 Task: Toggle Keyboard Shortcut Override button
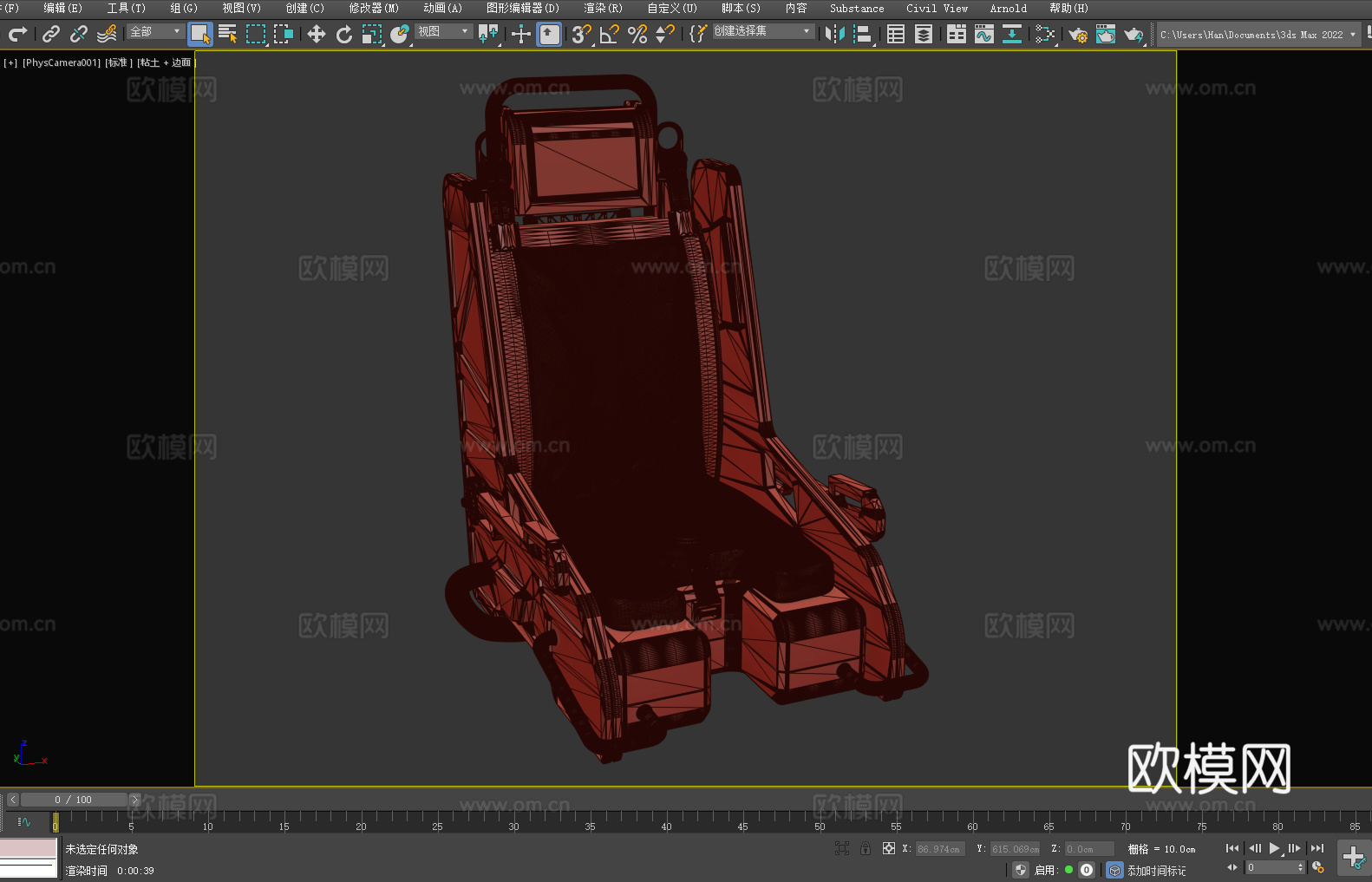549,34
